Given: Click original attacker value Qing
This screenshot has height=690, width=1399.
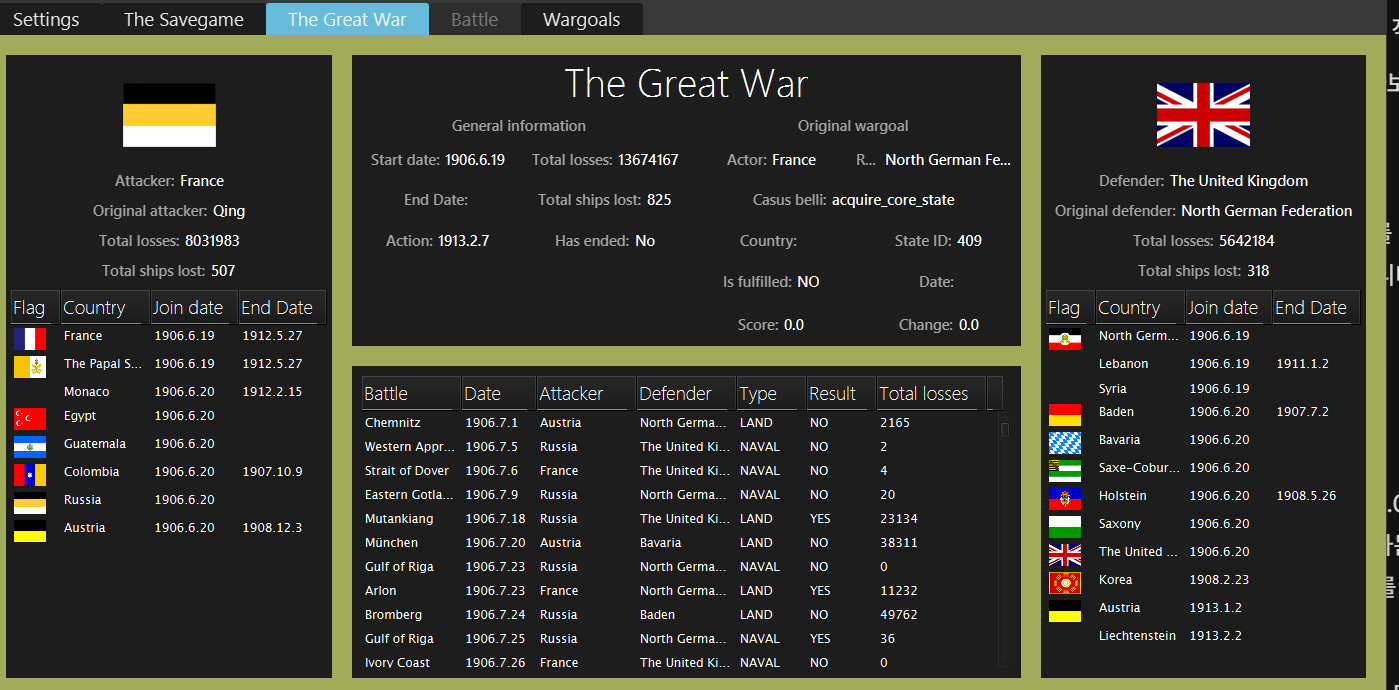Looking at the screenshot, I should click(x=229, y=211).
